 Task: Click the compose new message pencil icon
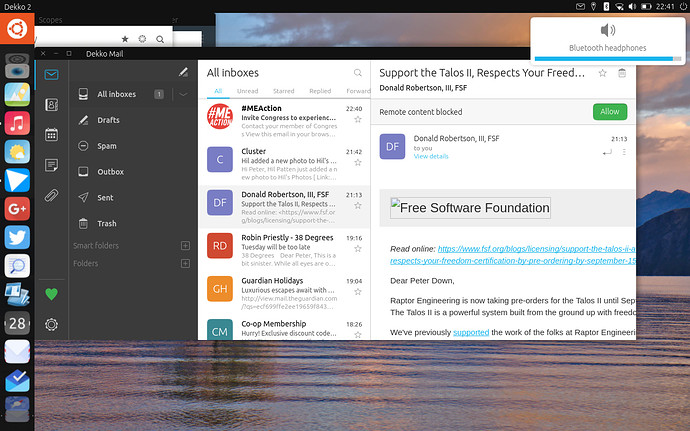pyautogui.click(x=183, y=72)
